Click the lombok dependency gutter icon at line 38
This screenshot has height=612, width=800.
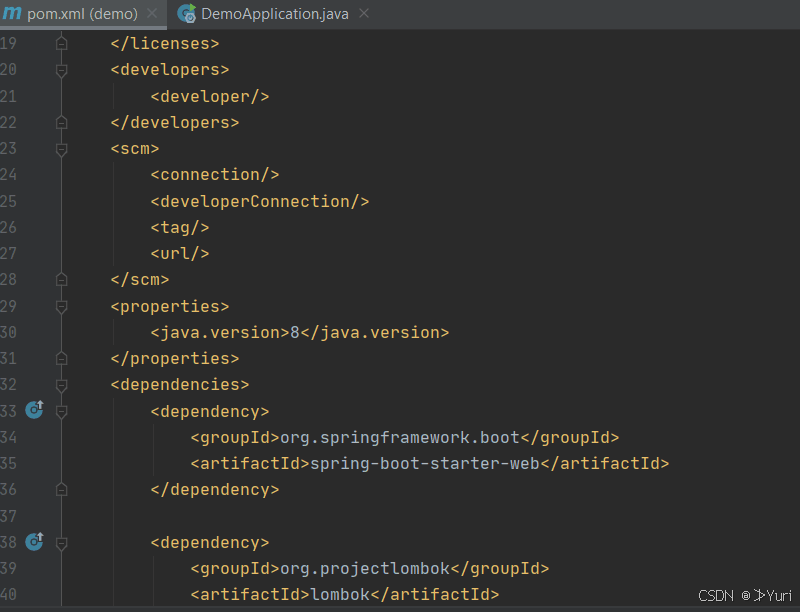point(34,541)
